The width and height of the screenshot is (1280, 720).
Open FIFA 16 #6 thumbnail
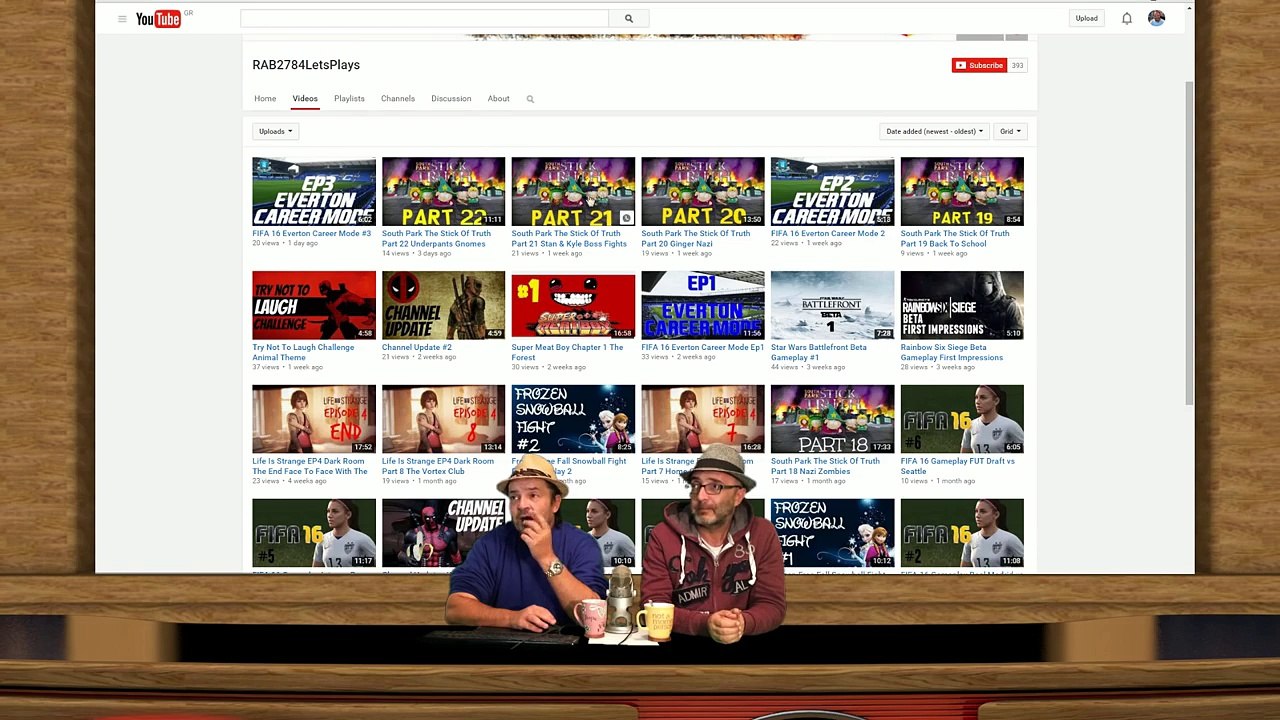(x=962, y=419)
